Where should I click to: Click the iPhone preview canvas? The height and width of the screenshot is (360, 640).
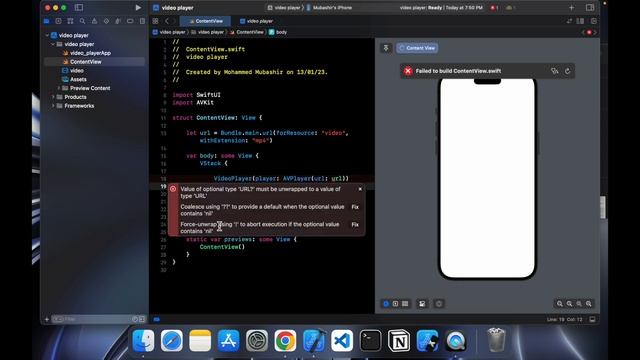pyautogui.click(x=487, y=178)
